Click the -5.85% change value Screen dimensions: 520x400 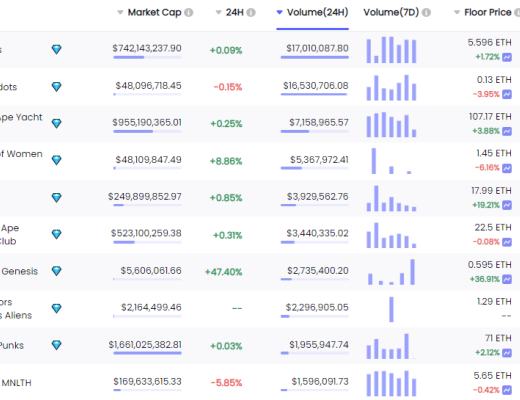pyautogui.click(x=226, y=383)
